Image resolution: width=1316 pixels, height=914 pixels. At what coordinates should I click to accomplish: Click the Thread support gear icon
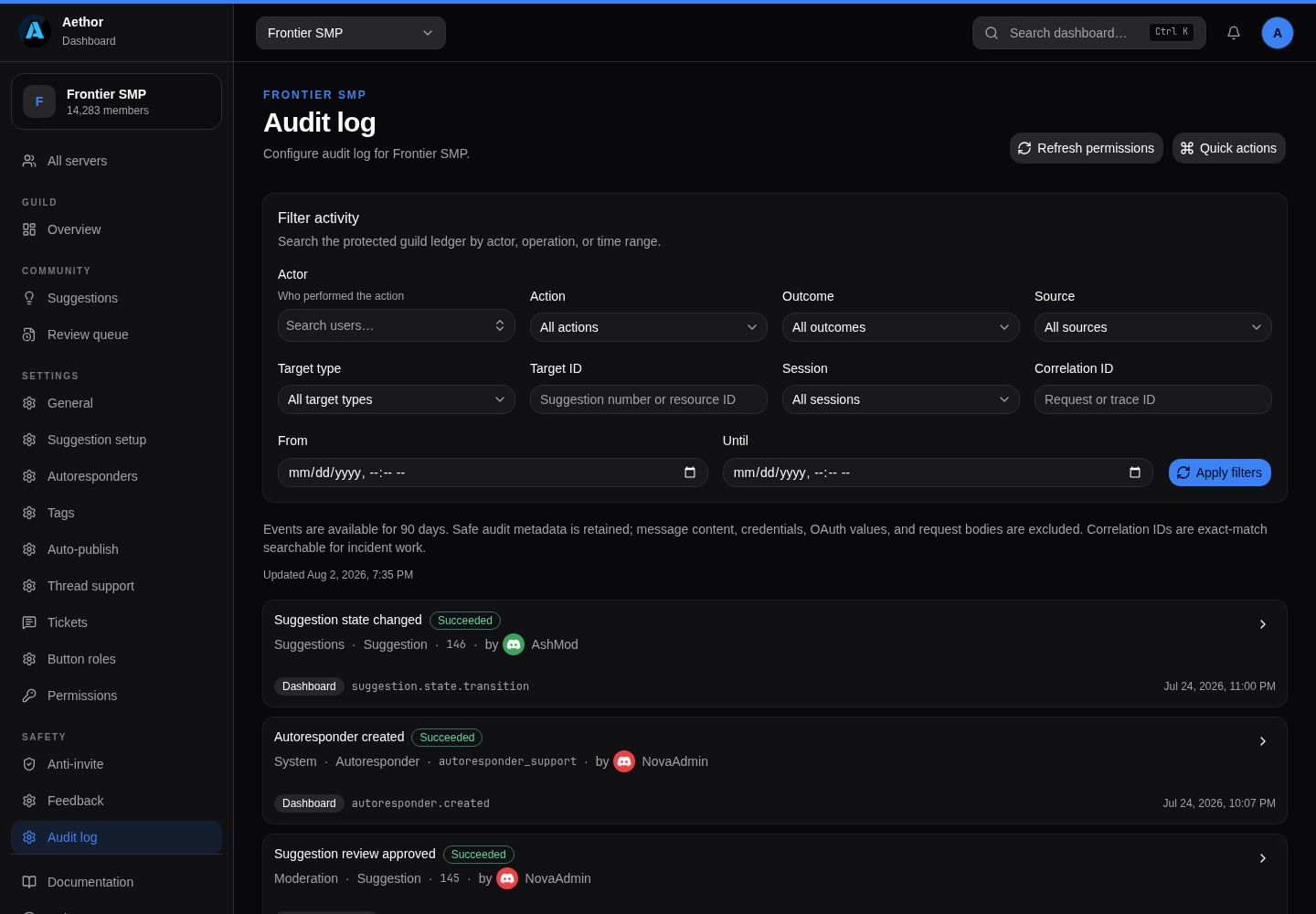pyautogui.click(x=29, y=586)
